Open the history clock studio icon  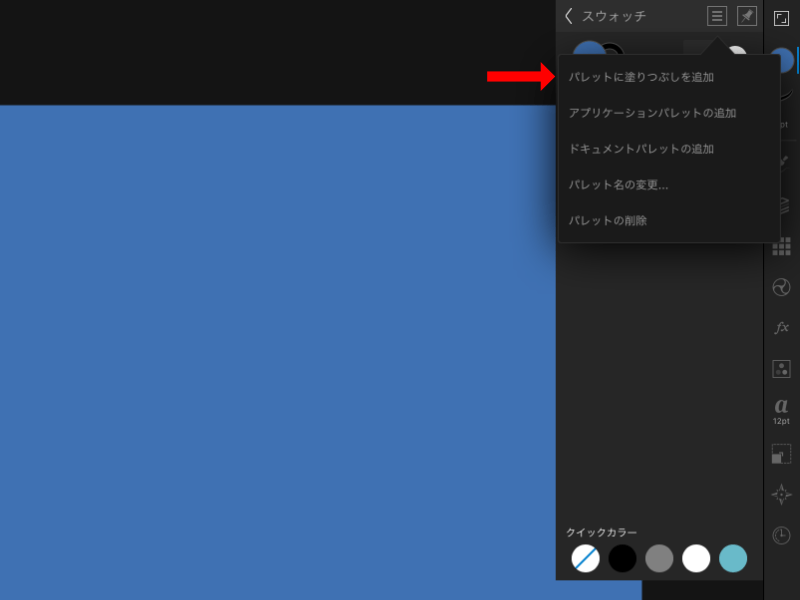(x=781, y=535)
